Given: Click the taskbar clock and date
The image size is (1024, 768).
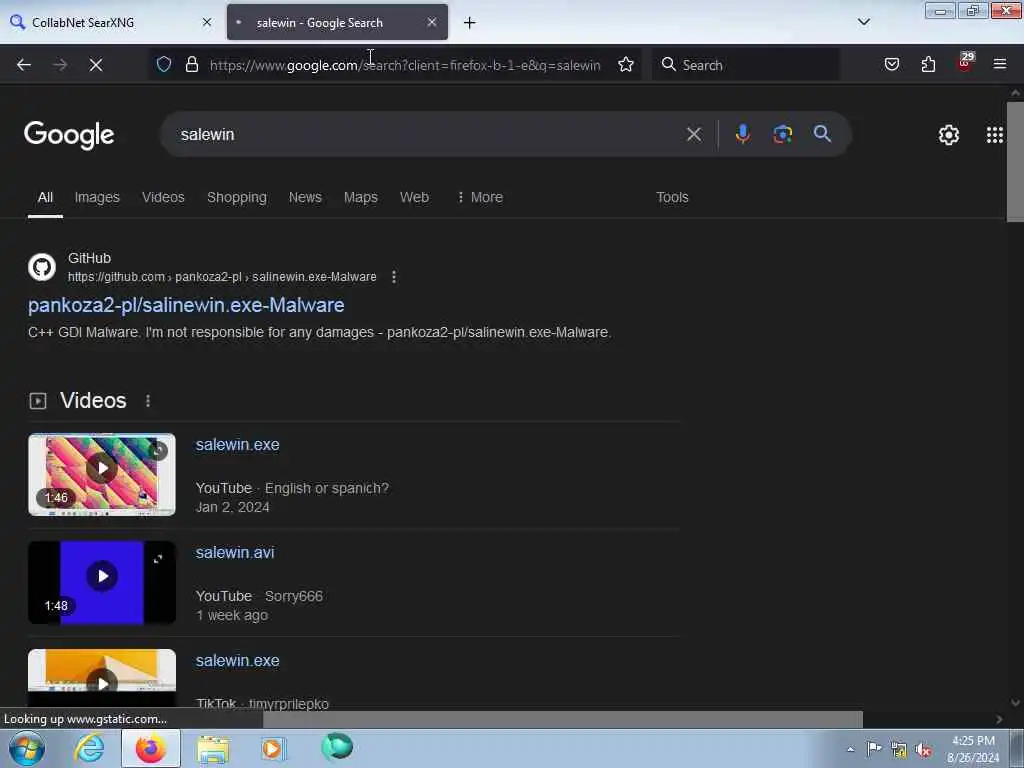Looking at the screenshot, I should pos(974,749).
